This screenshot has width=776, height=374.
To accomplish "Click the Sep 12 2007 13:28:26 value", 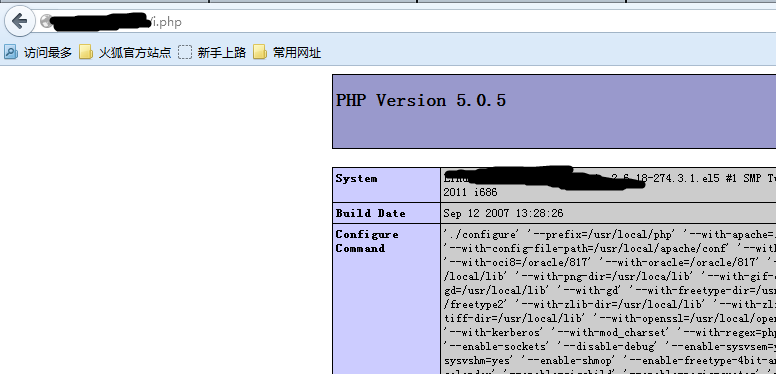I will (503, 213).
